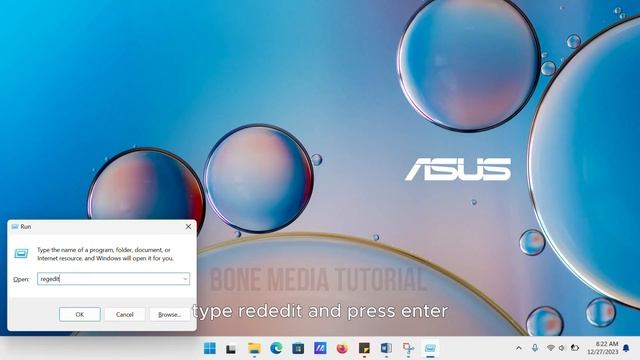This screenshot has width=640, height=360.
Task: Open File Explorer from the taskbar
Action: (x=254, y=348)
